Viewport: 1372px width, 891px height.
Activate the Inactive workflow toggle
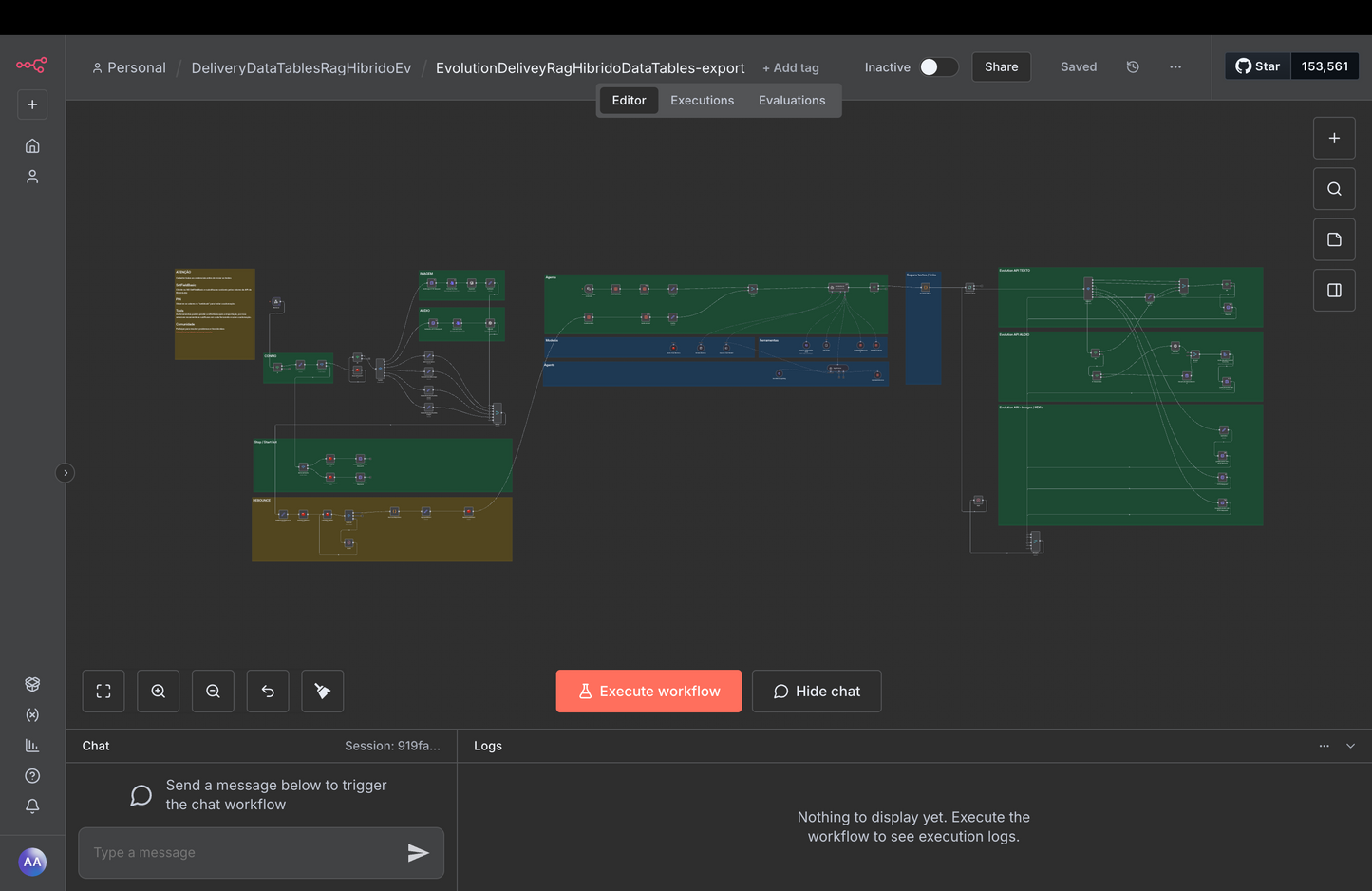[938, 67]
